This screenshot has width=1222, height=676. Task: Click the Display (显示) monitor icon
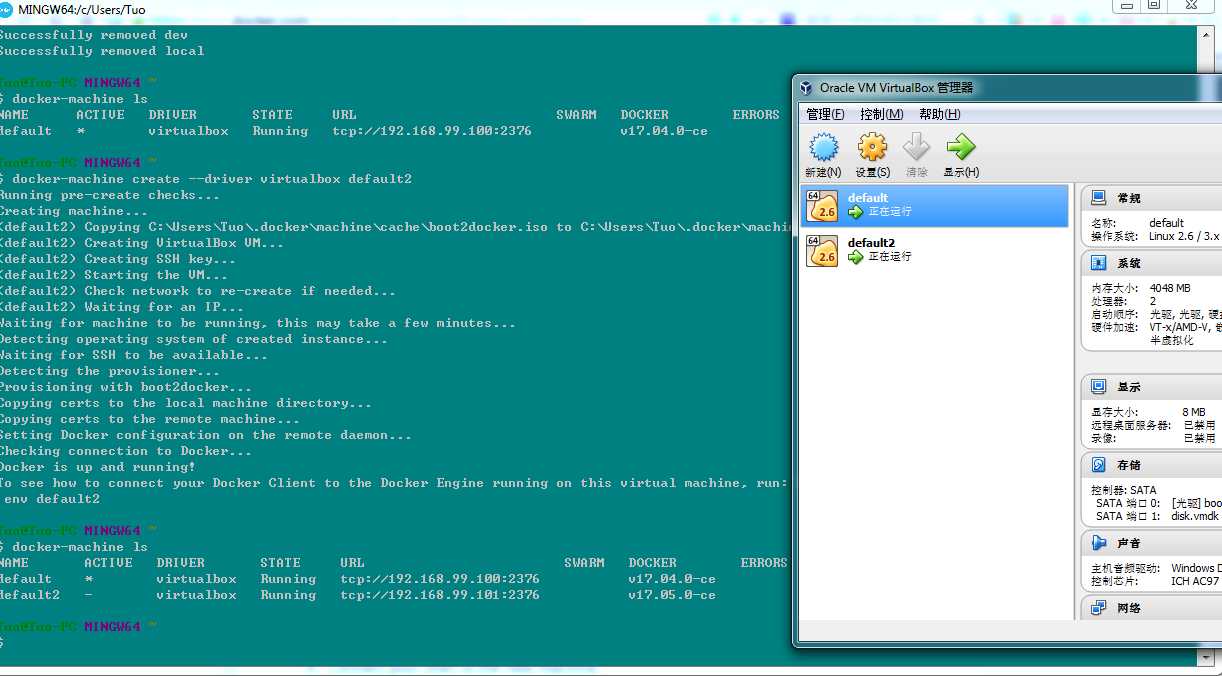(1099, 386)
